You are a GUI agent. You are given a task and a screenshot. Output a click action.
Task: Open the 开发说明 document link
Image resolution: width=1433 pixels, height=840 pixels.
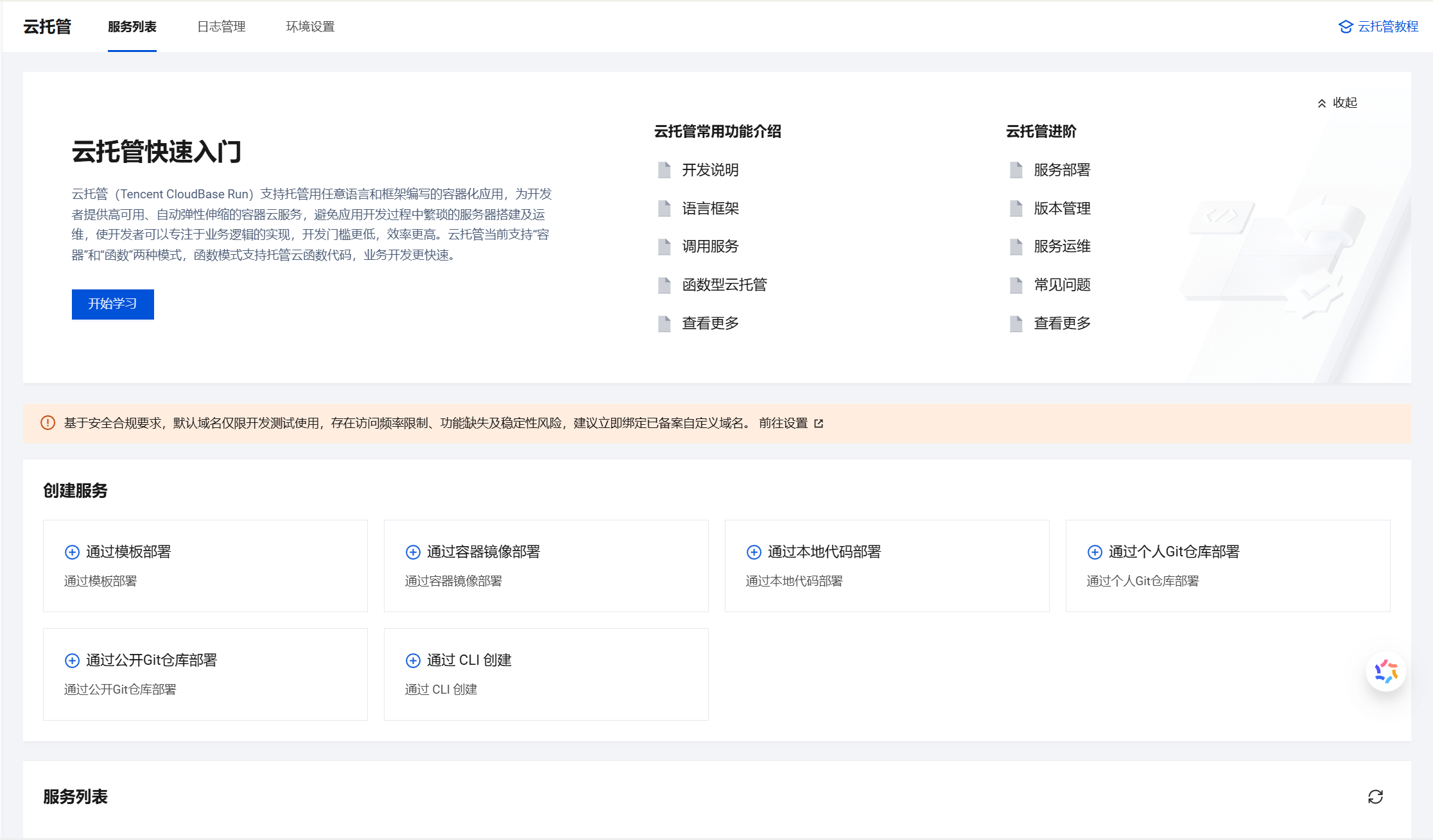pyautogui.click(x=710, y=170)
